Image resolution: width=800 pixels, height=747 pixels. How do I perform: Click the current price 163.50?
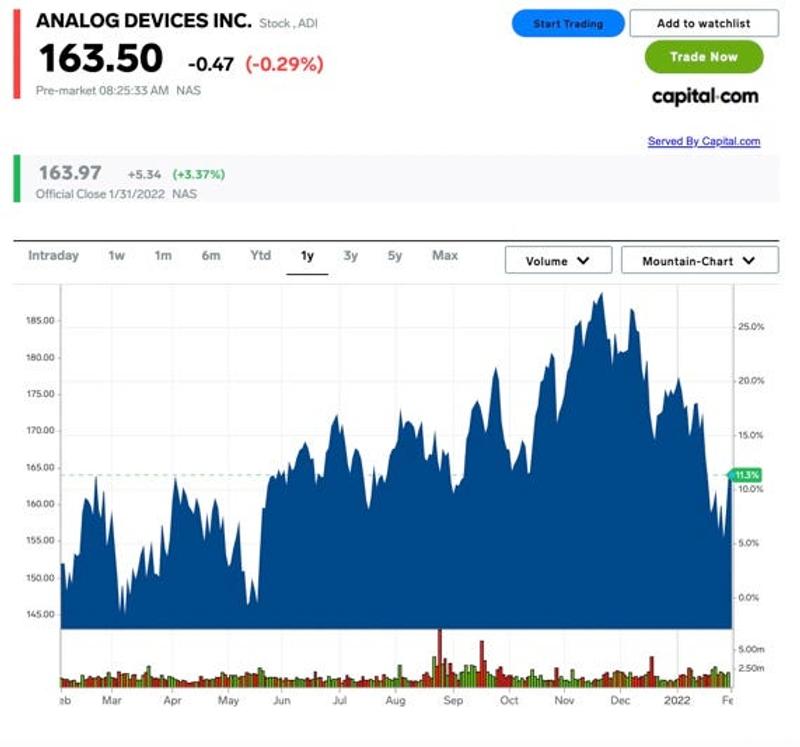[x=101, y=58]
